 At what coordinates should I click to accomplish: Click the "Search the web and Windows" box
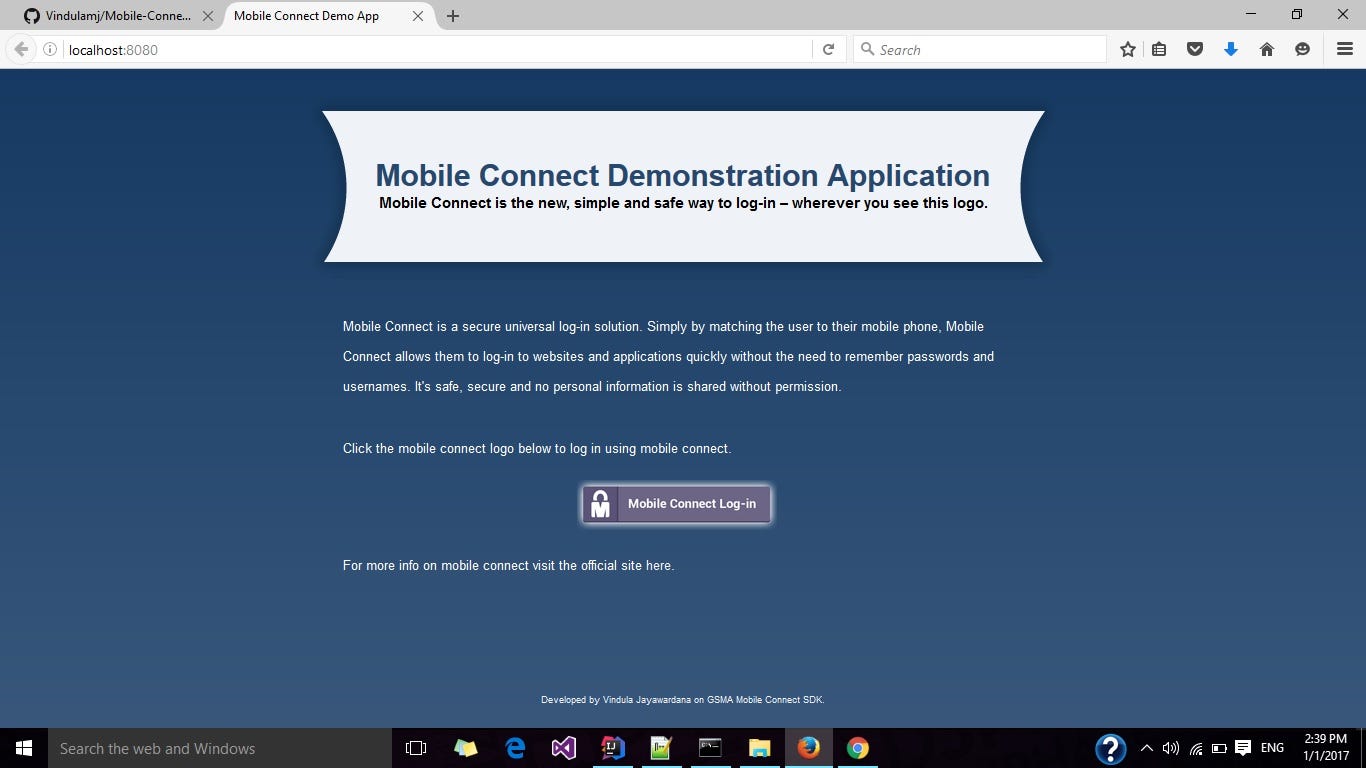click(x=220, y=748)
